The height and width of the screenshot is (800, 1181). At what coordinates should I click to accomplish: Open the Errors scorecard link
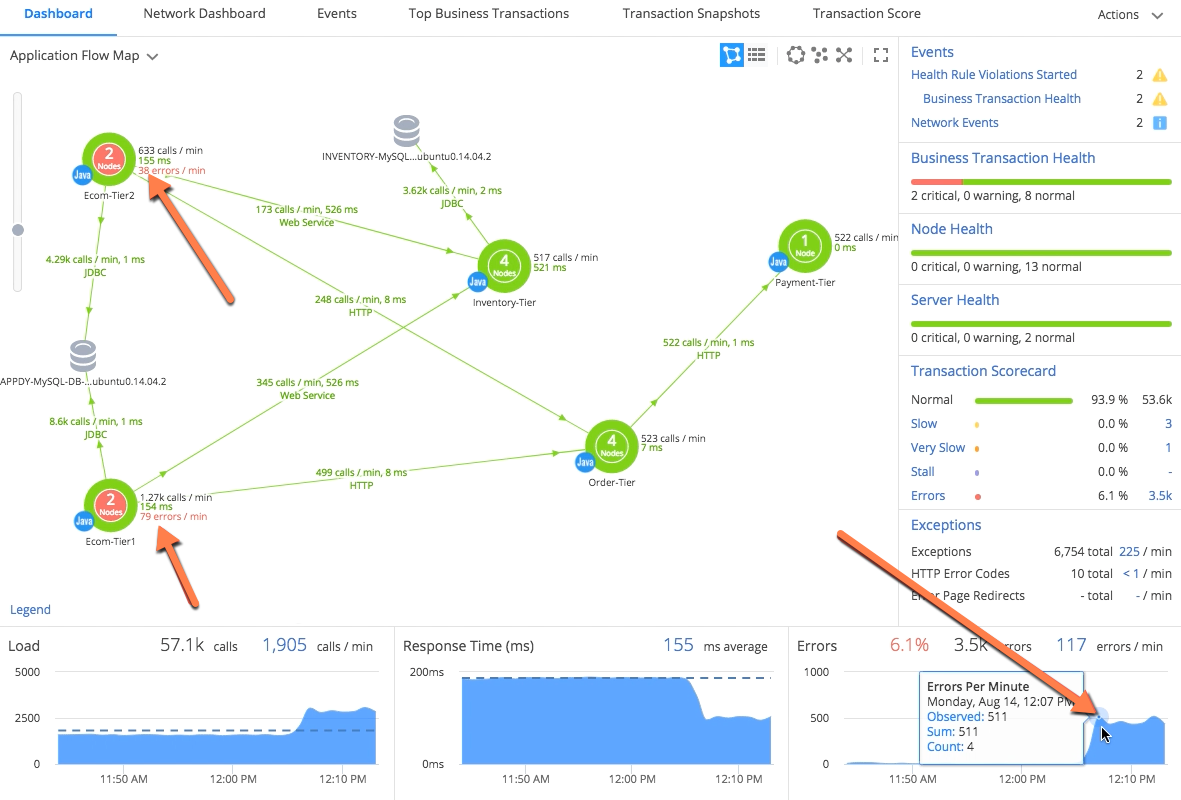tap(928, 496)
